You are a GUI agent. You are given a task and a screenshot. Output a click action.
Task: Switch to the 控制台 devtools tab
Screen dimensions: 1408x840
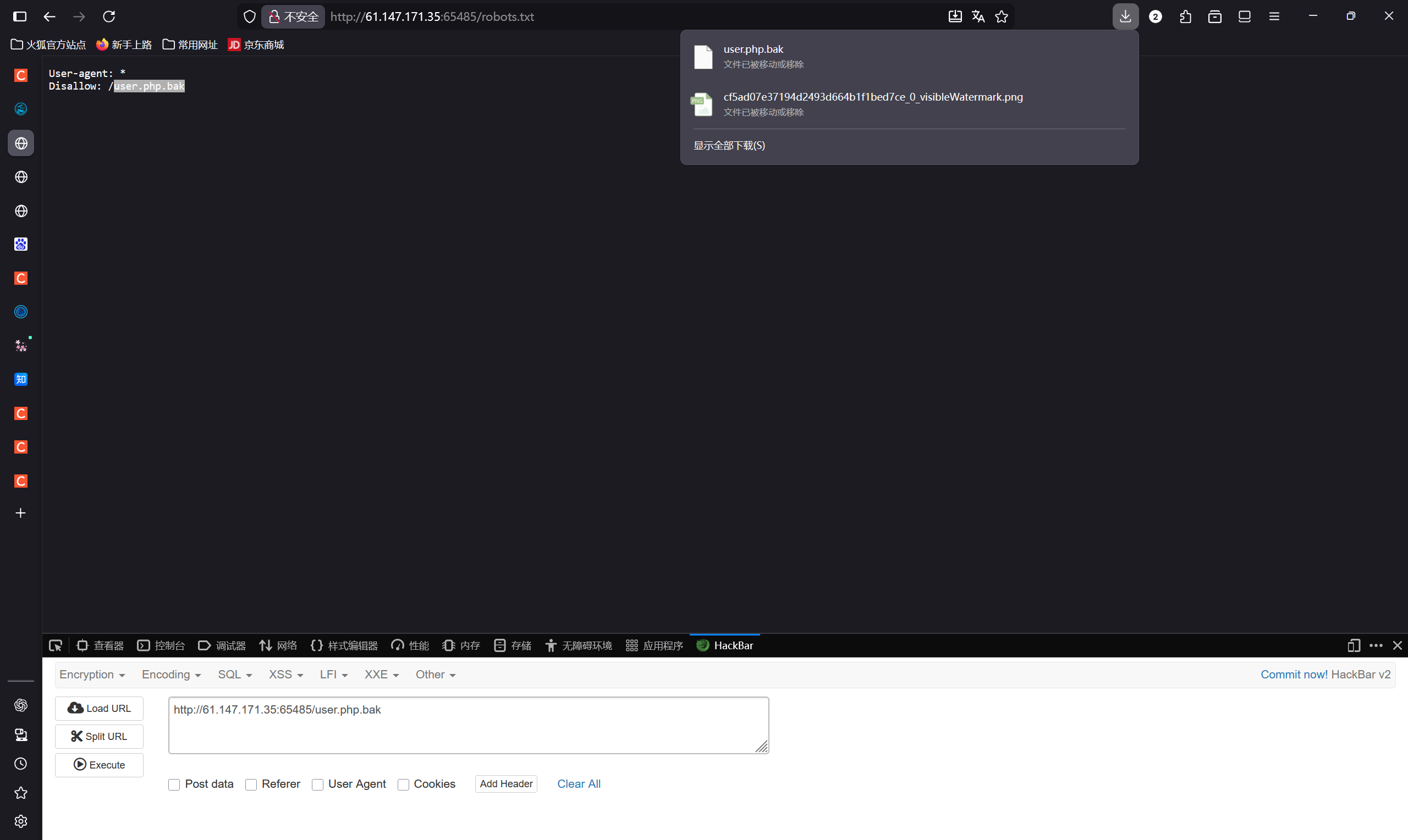161,645
